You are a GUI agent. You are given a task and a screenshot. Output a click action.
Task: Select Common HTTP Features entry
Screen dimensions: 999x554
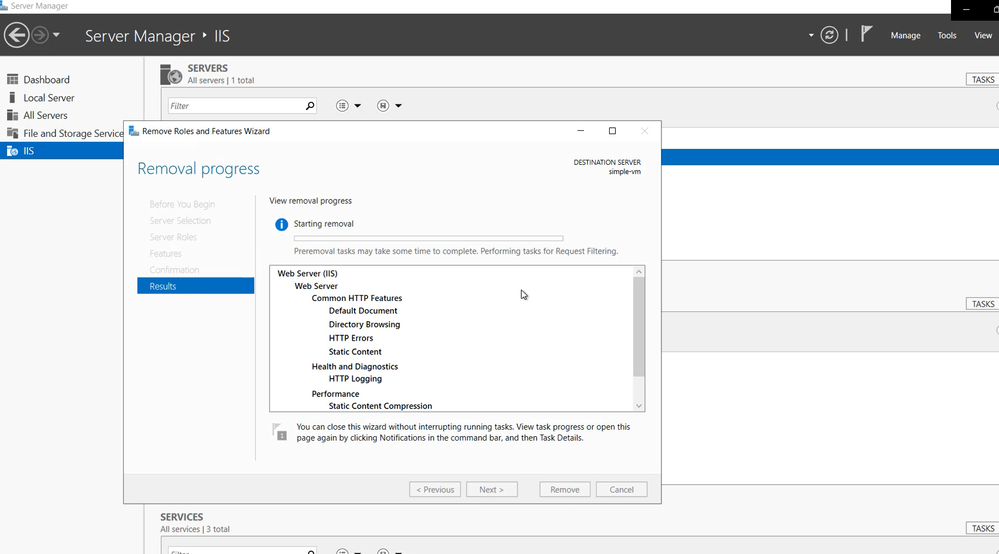click(357, 298)
